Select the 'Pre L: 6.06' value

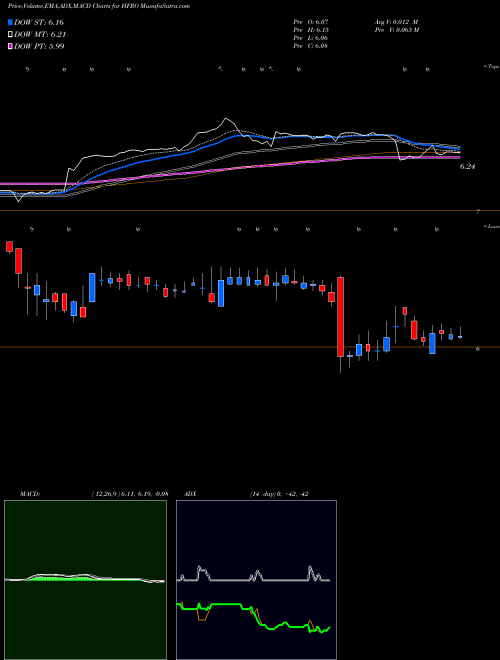pyautogui.click(x=311, y=37)
